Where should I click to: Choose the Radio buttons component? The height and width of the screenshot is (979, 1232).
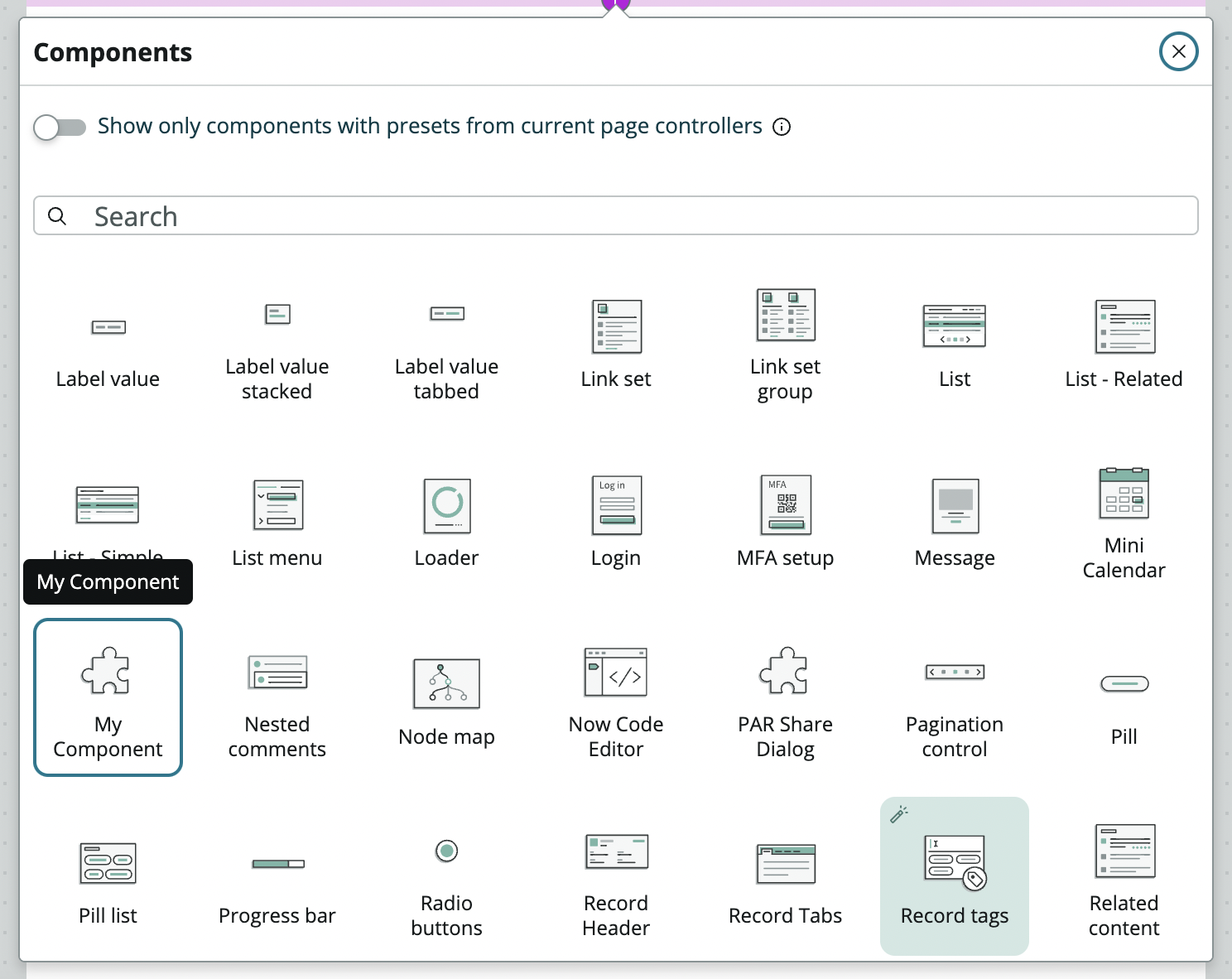(x=447, y=880)
